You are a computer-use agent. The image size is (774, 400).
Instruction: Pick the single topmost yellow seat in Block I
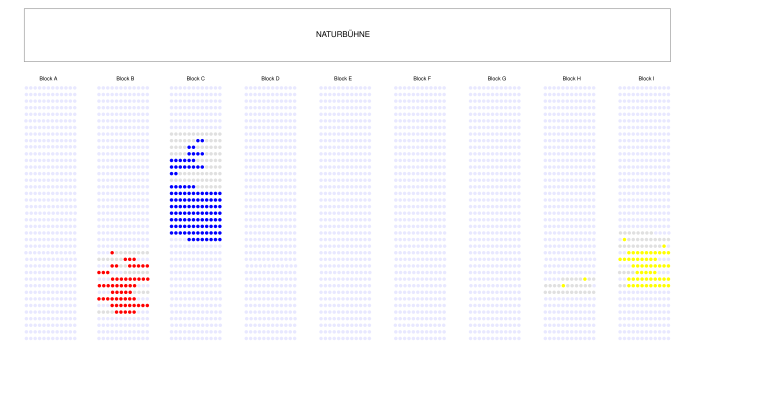coord(624,239)
